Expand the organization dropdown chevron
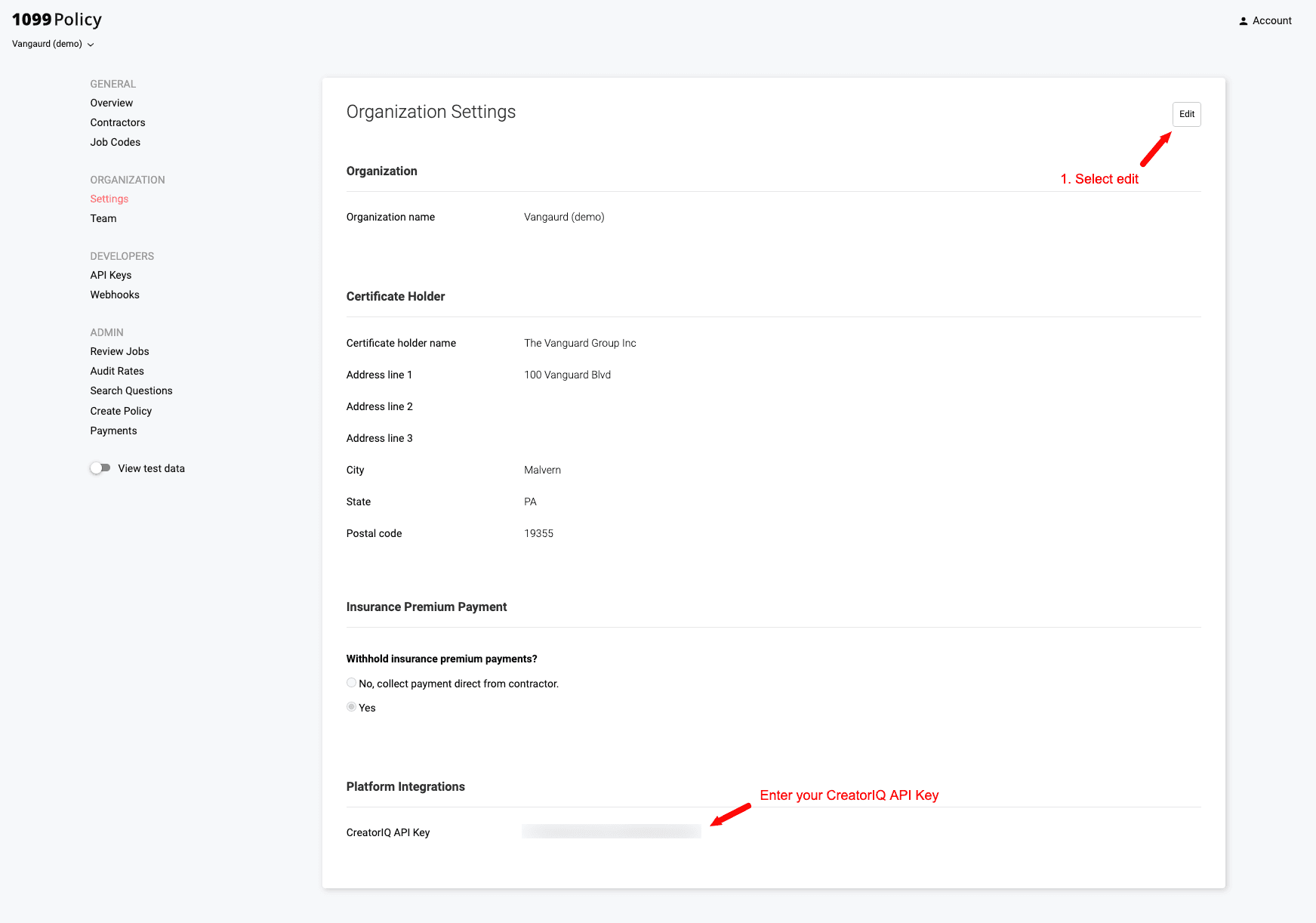Image resolution: width=1316 pixels, height=923 pixels. point(91,44)
